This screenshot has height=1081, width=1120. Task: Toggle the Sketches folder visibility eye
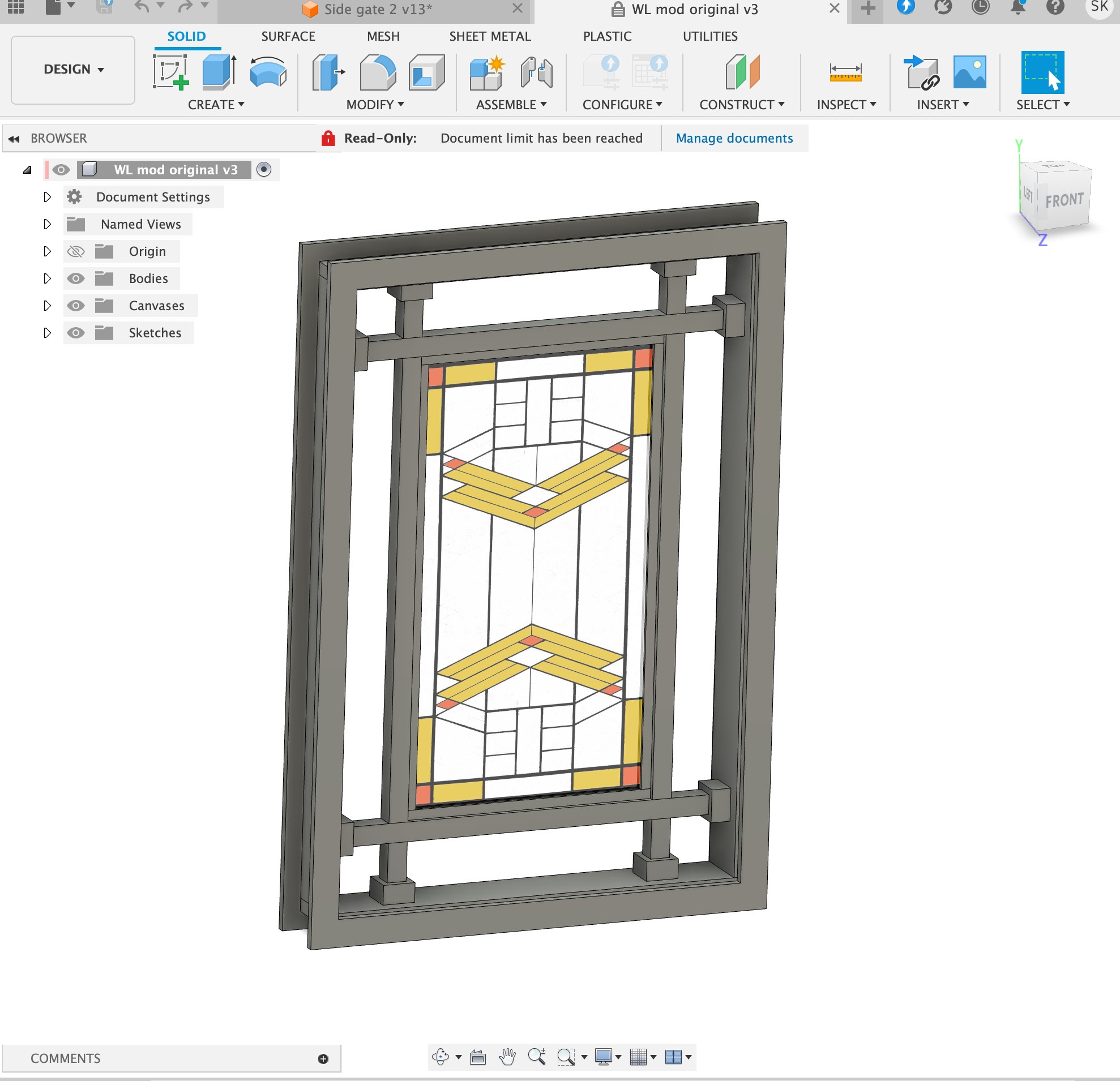click(x=75, y=333)
